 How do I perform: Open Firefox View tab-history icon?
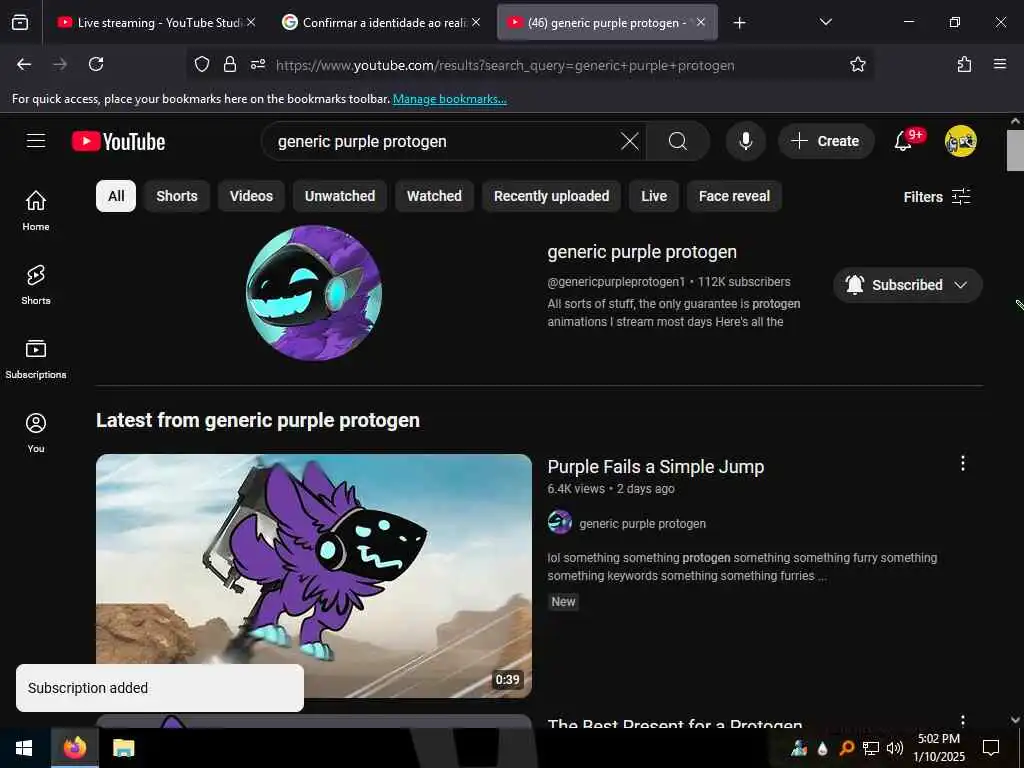20,22
